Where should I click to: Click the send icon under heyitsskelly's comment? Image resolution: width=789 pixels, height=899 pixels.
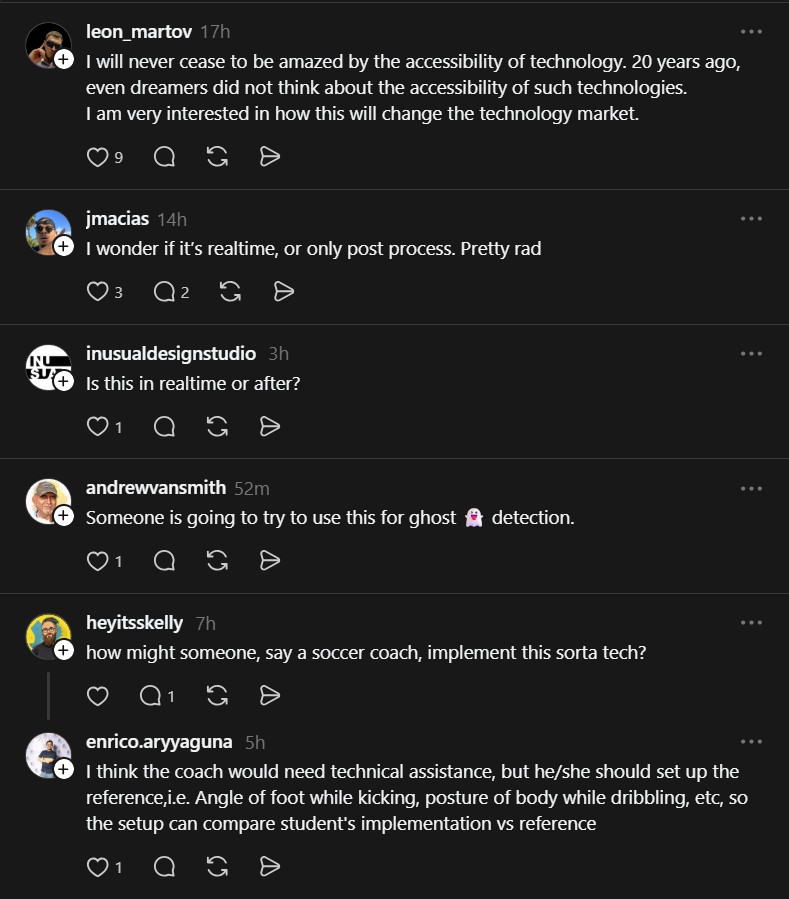click(x=272, y=696)
